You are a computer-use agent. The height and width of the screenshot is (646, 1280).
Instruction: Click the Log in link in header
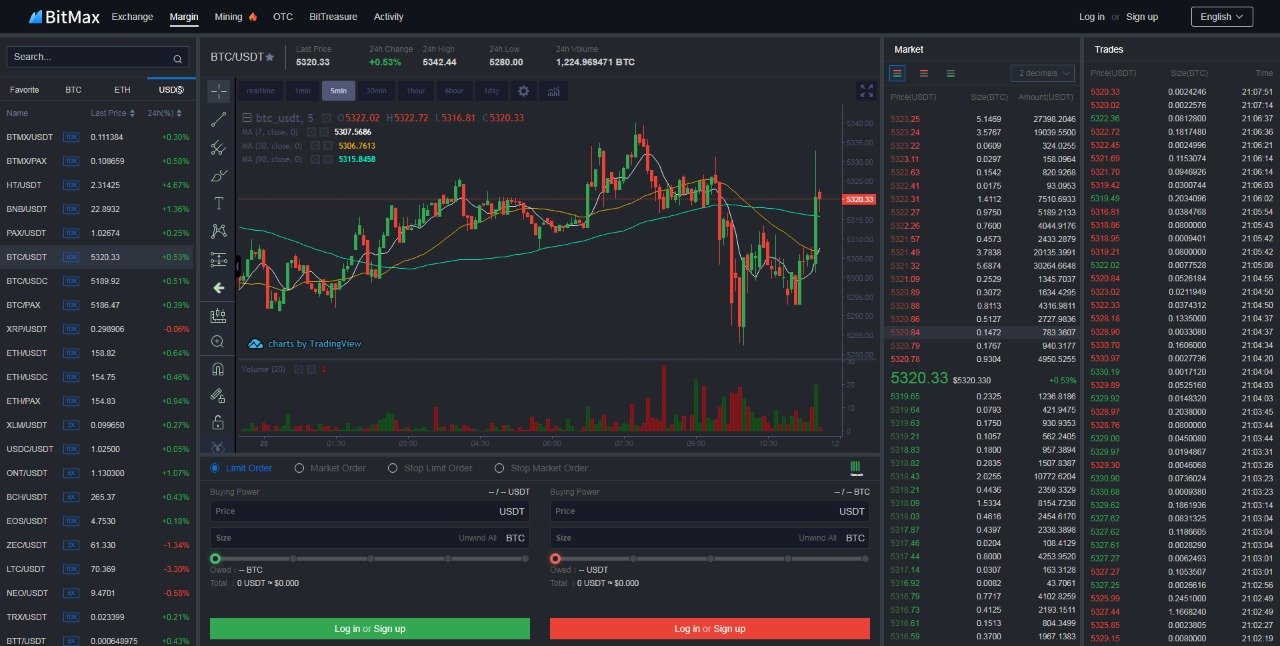1092,17
